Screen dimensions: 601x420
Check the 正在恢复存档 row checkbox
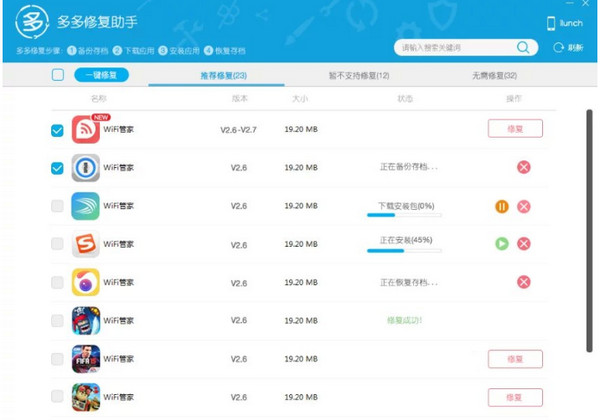(57, 282)
